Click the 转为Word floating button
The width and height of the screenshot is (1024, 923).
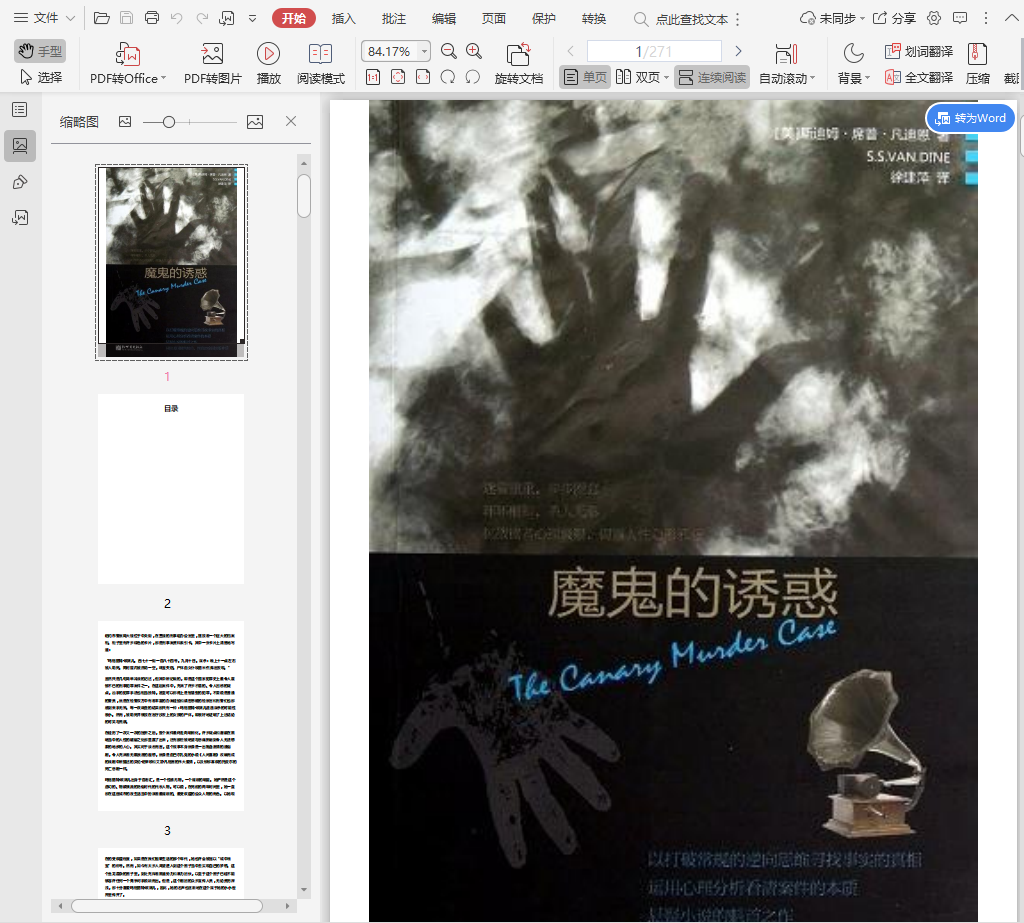click(970, 118)
